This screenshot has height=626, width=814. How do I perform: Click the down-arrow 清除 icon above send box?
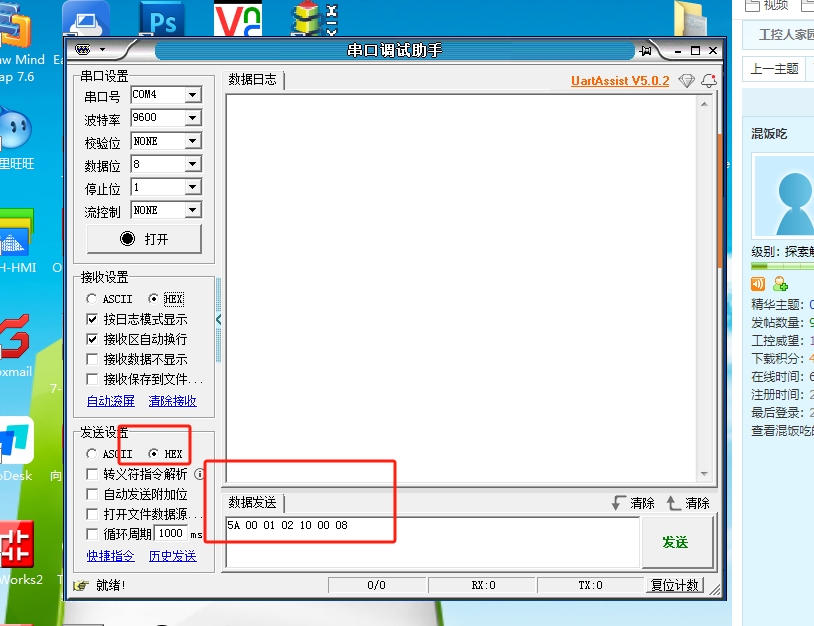pos(620,503)
